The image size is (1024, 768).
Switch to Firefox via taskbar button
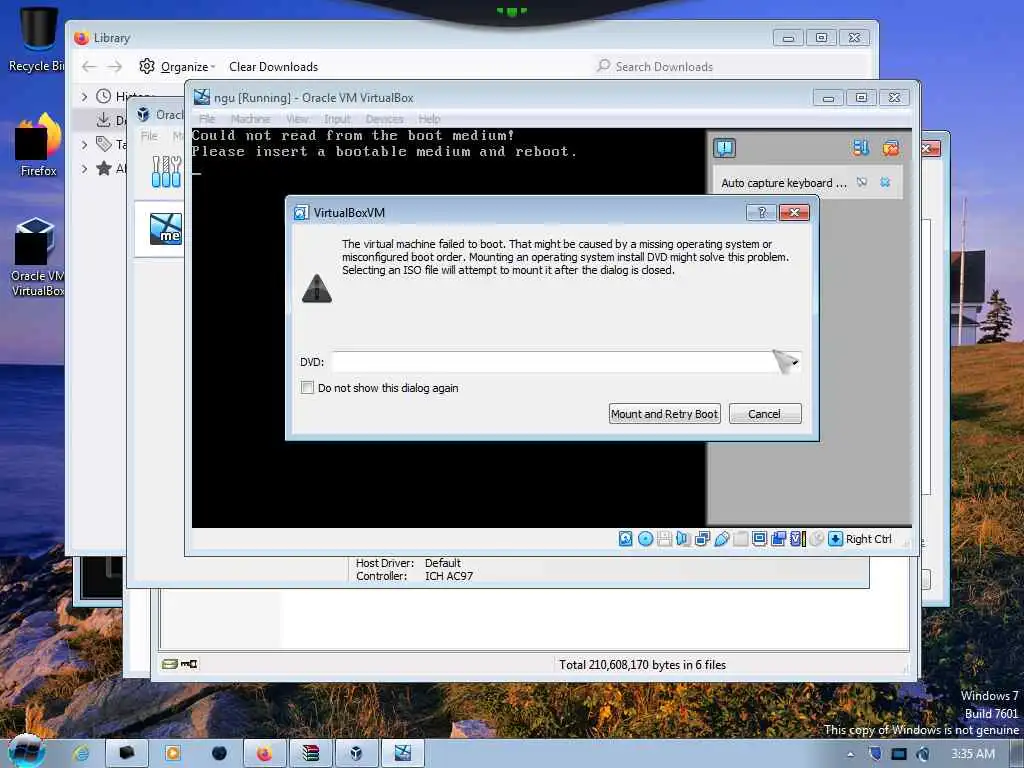[264, 753]
